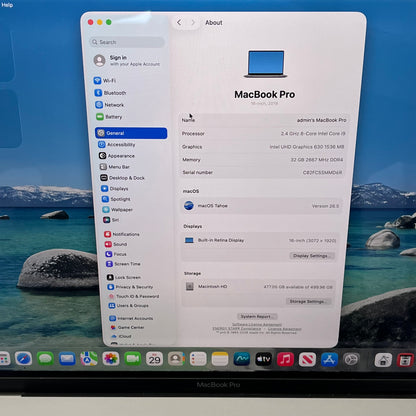Open Messages from the Dock
416x416 pixels.
tap(45, 359)
